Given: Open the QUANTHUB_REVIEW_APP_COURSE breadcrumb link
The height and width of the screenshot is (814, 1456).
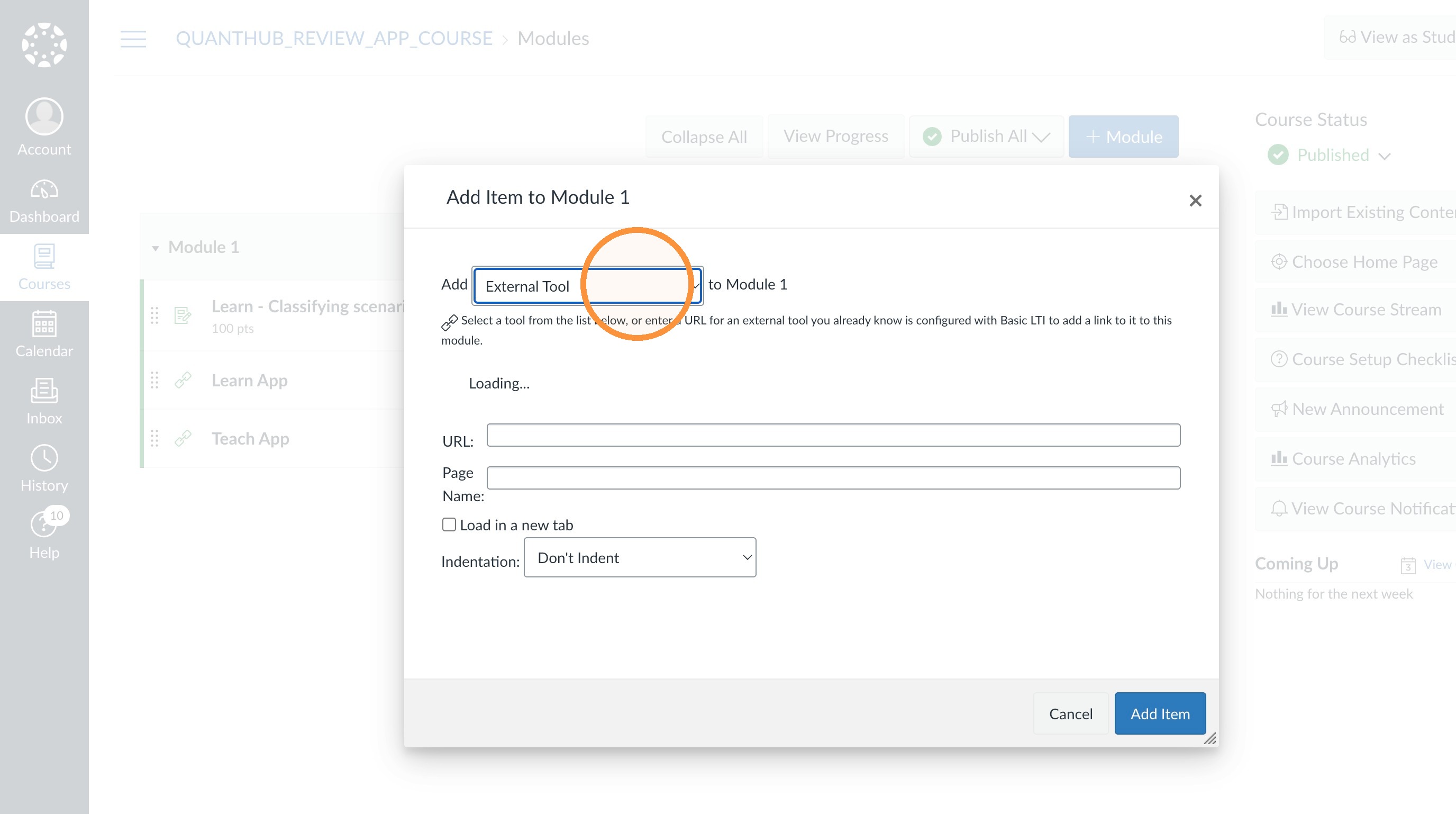Looking at the screenshot, I should coord(334,39).
